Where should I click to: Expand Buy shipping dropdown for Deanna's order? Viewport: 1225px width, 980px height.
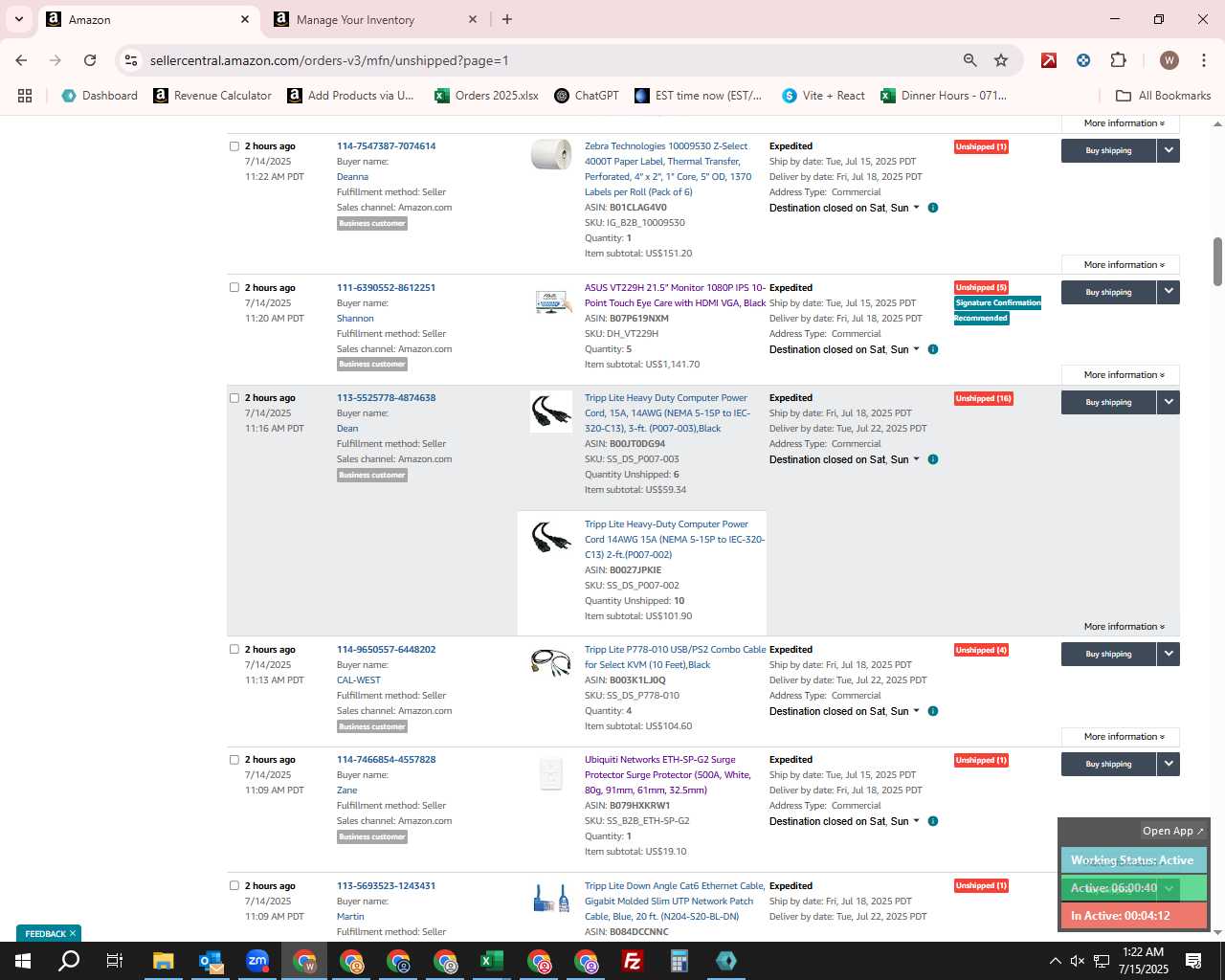tap(1169, 150)
